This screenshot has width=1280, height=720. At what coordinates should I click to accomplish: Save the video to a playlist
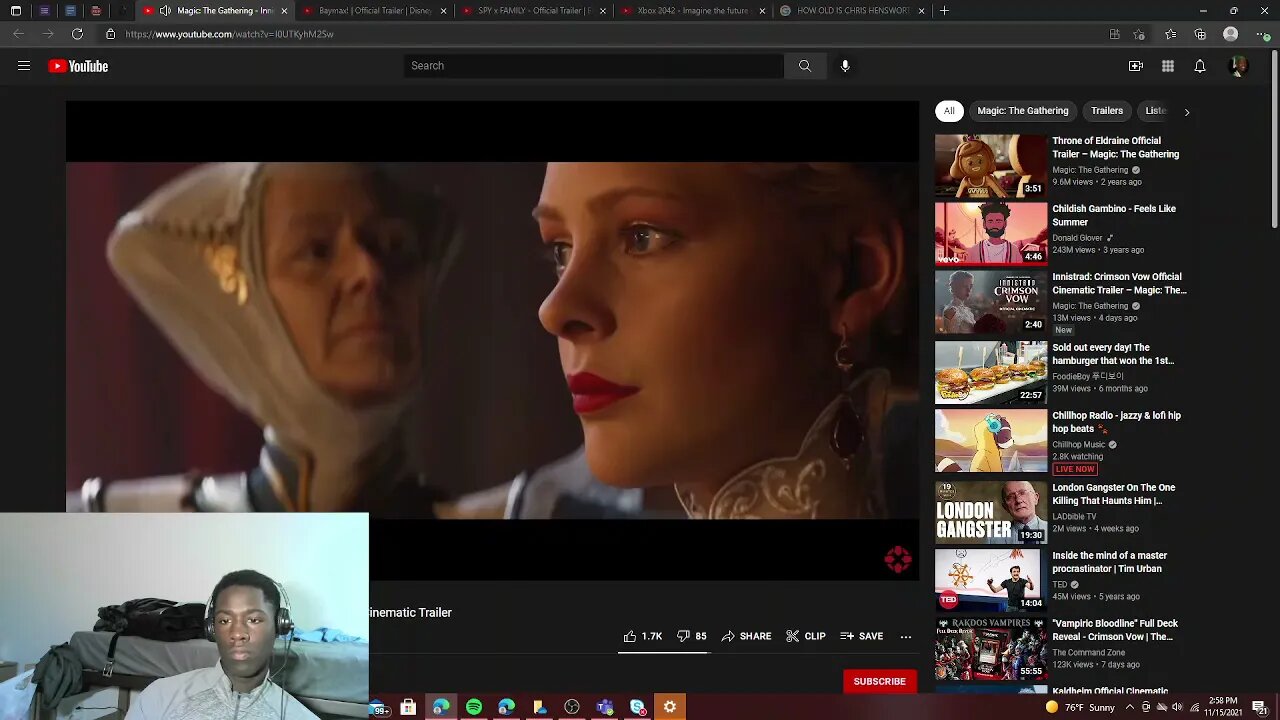point(862,636)
